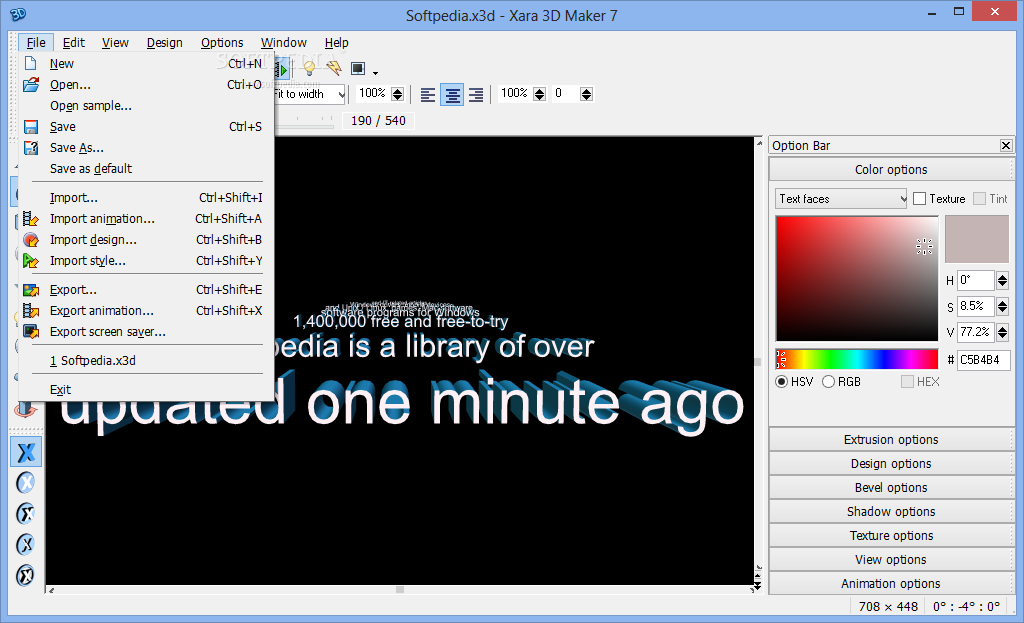
Task: Adjust the V value stepper arrows
Action: [1002, 332]
